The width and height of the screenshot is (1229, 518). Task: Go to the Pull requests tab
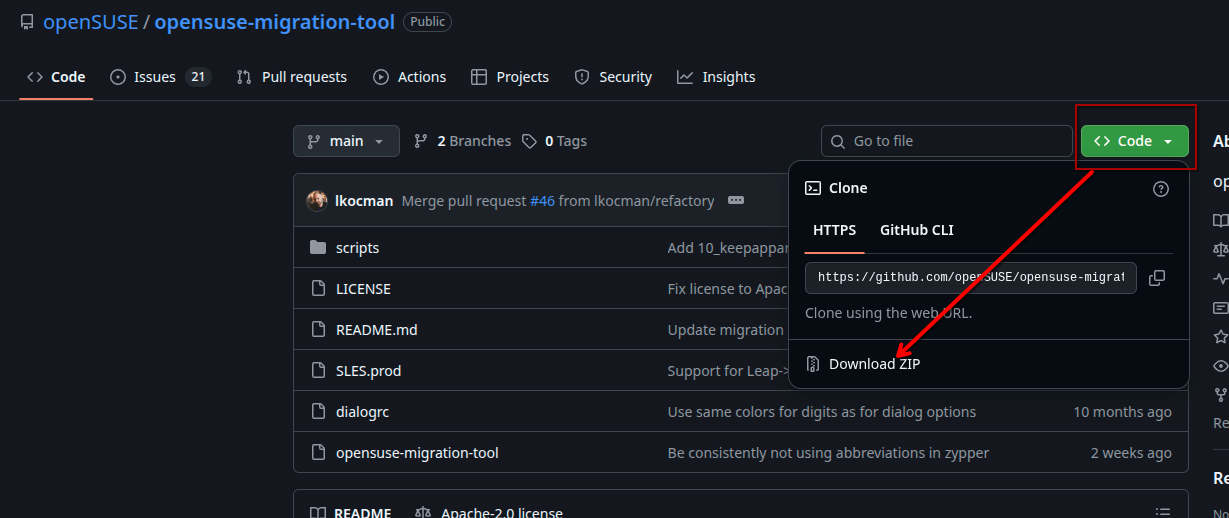pos(292,77)
